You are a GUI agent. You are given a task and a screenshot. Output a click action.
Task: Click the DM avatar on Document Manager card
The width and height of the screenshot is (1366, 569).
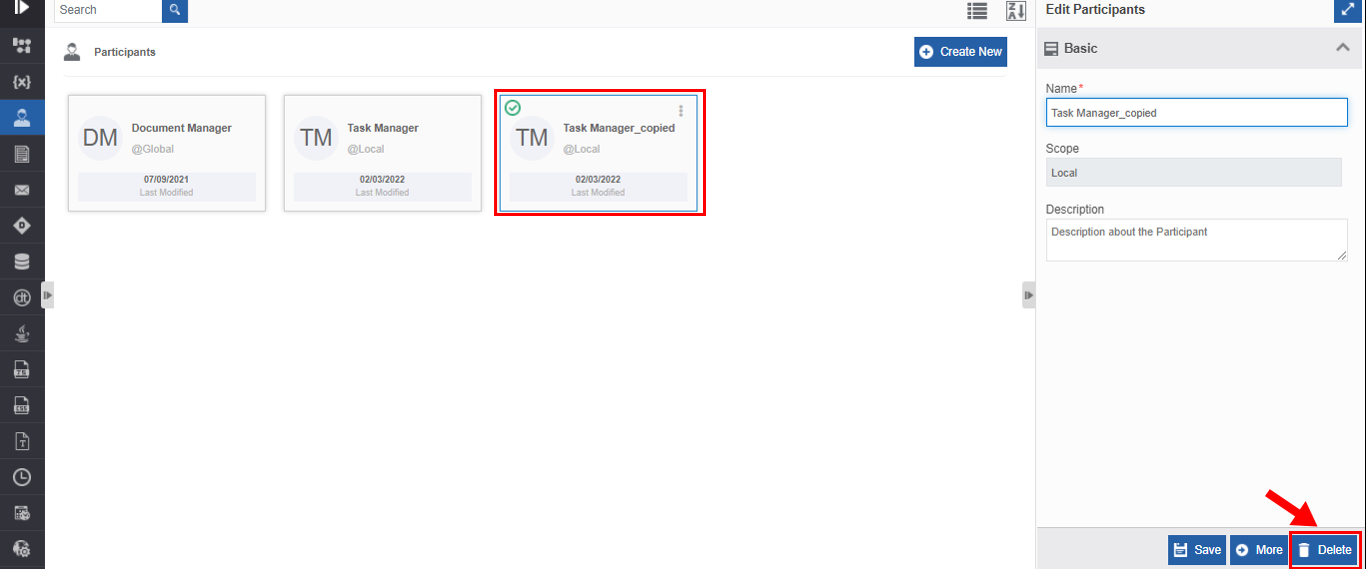coord(100,138)
